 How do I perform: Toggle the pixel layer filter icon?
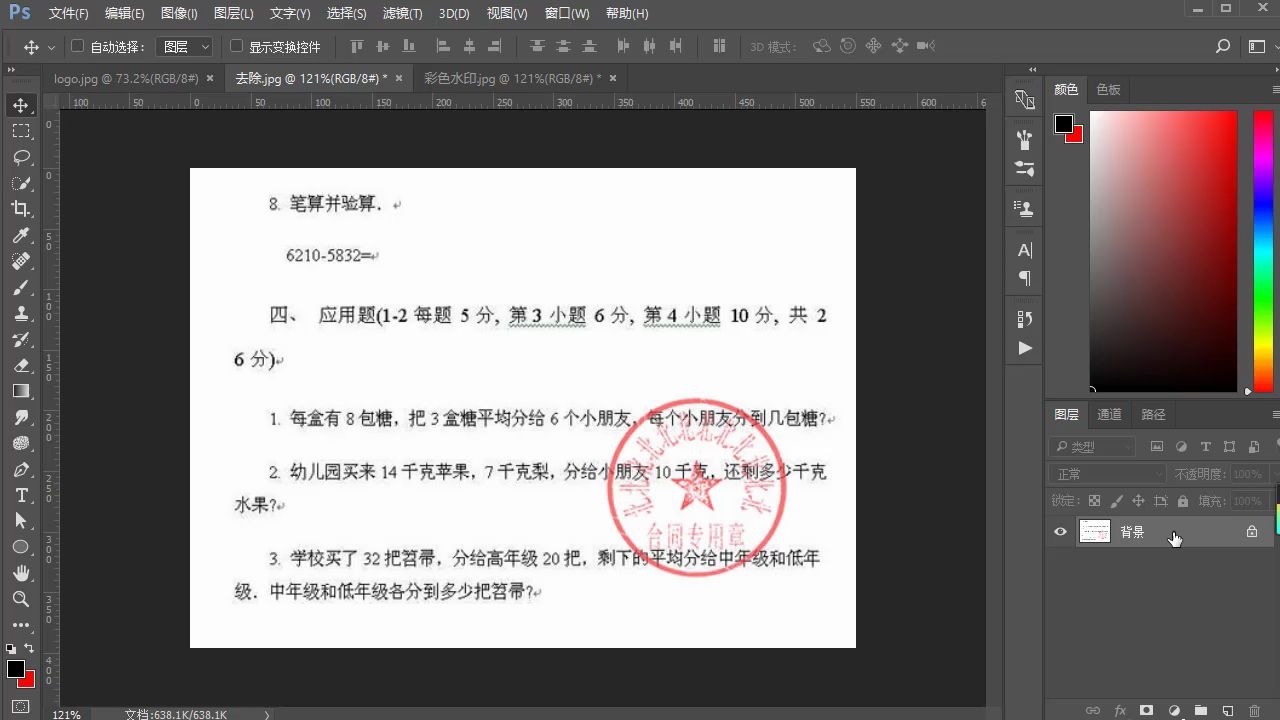(x=1157, y=447)
